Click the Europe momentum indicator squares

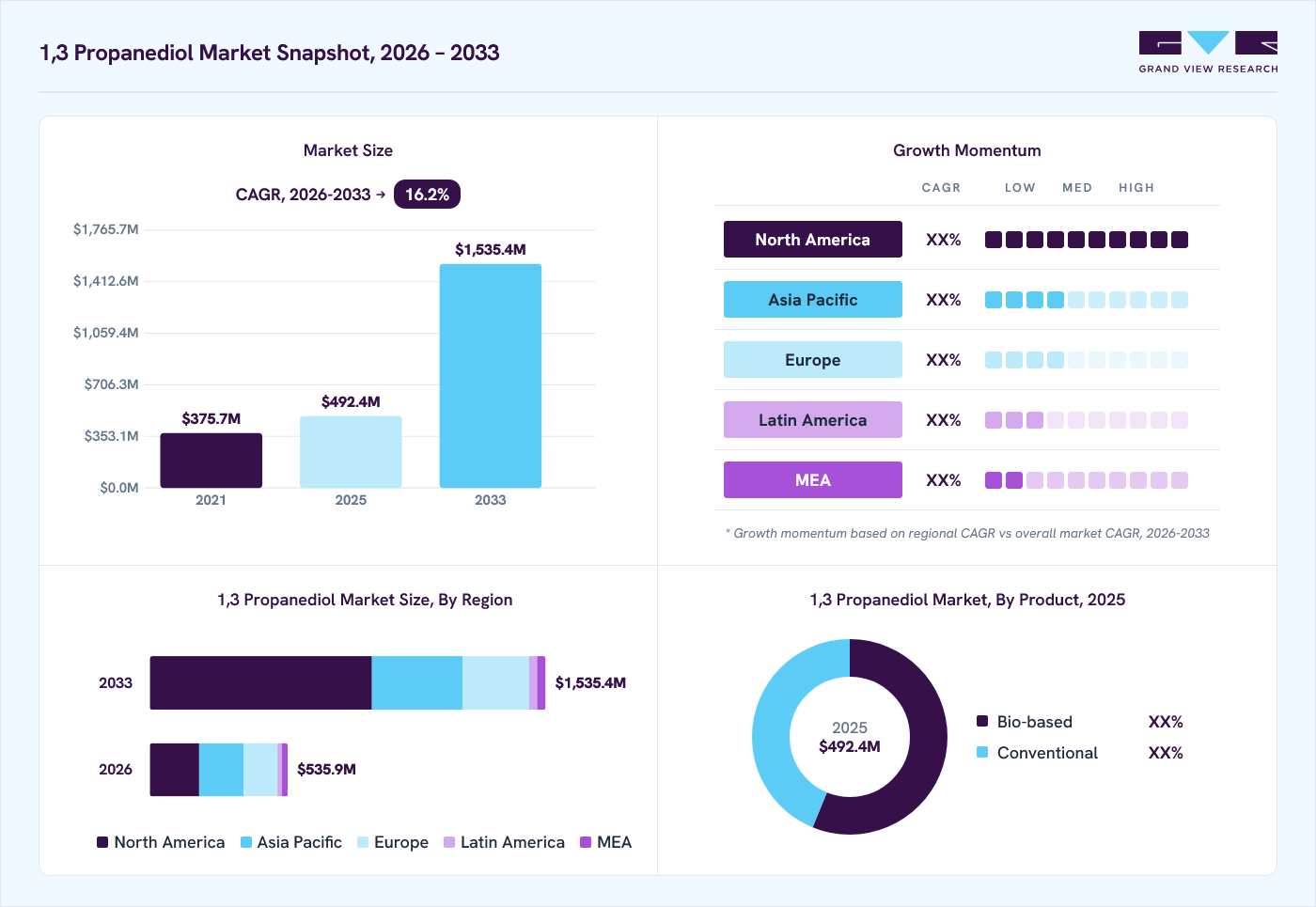[1087, 360]
